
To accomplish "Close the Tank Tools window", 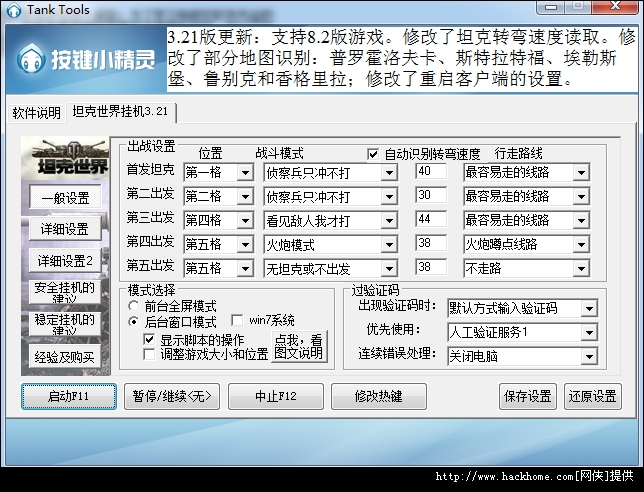I will (616, 7).
